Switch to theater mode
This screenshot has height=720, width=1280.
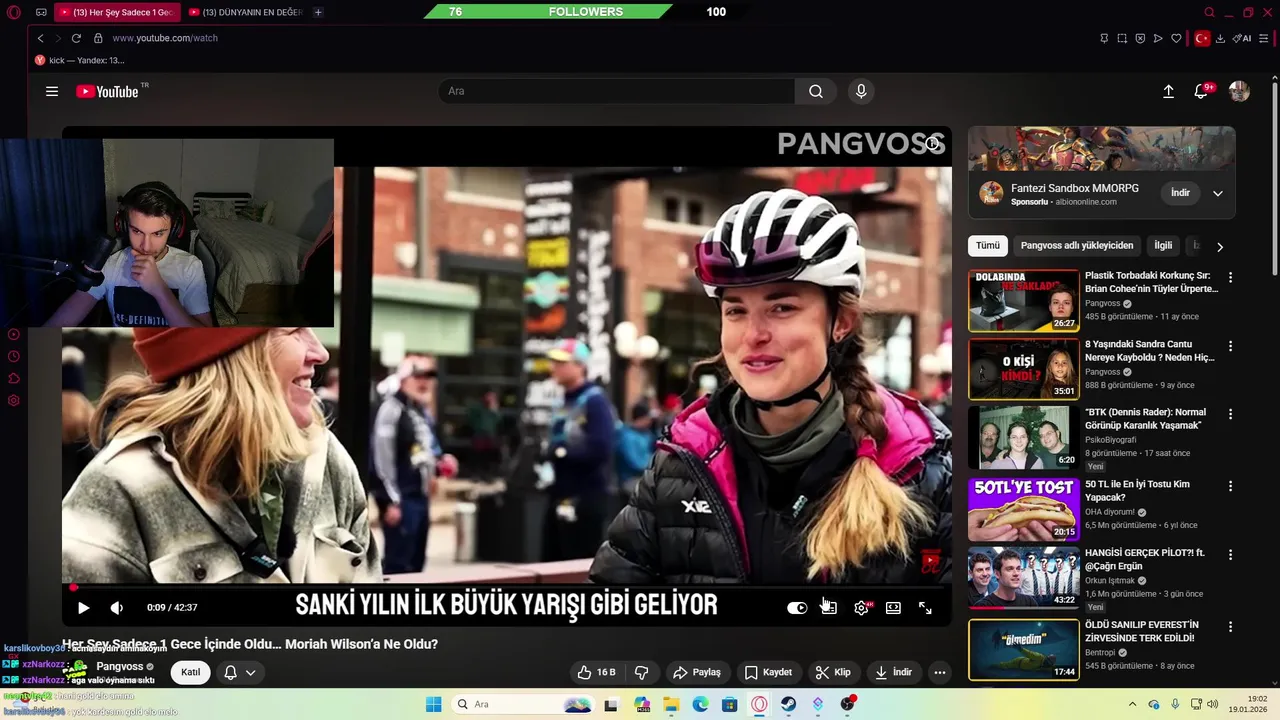coord(893,608)
